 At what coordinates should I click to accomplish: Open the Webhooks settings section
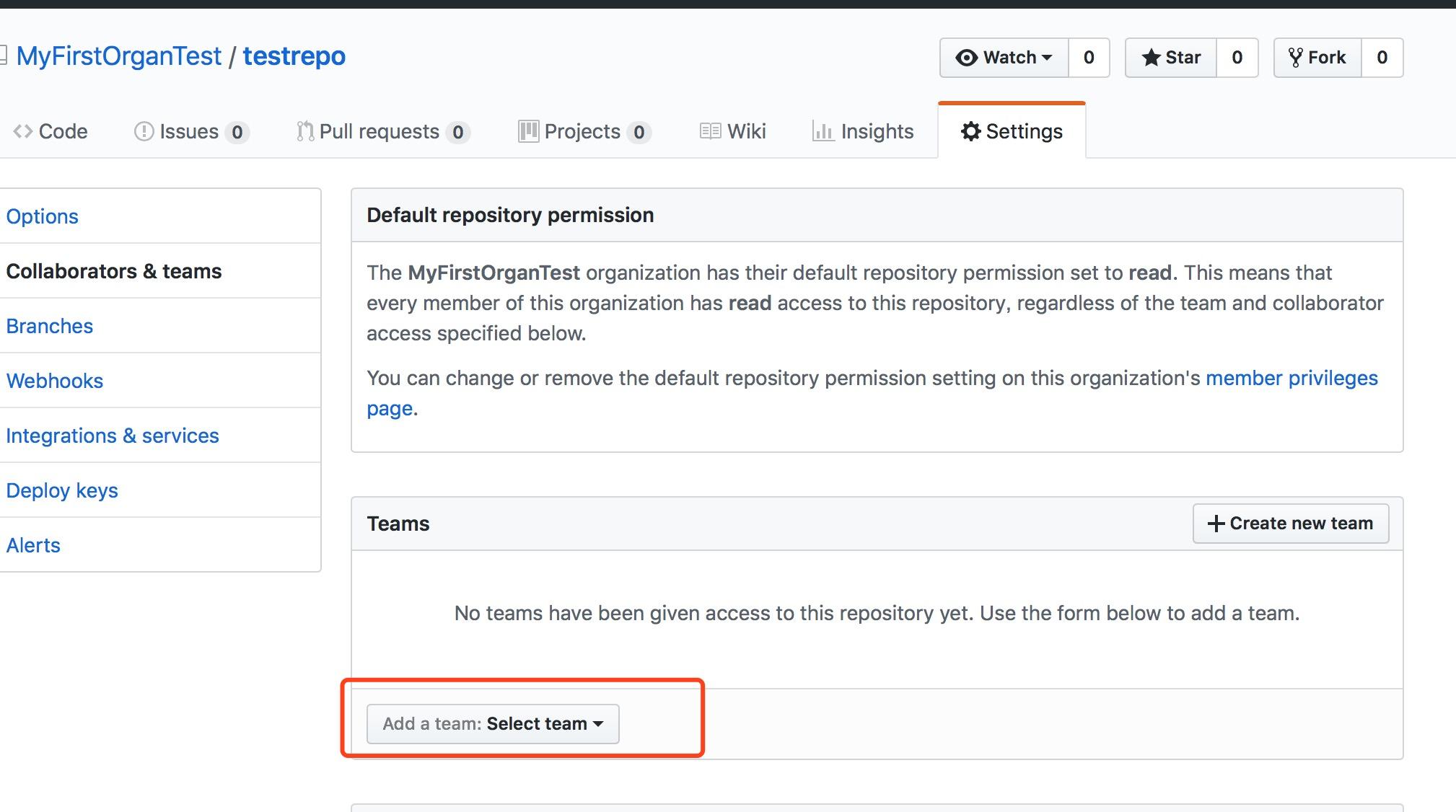54,381
